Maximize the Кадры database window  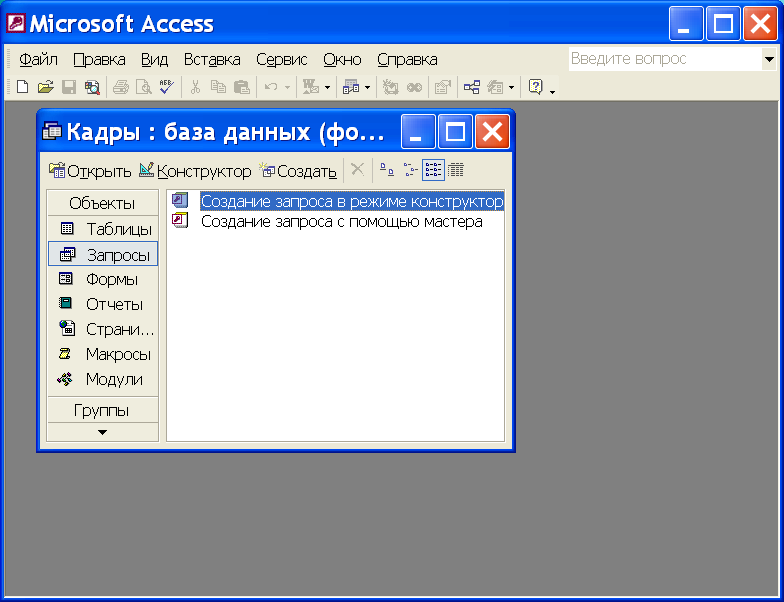coord(455,132)
